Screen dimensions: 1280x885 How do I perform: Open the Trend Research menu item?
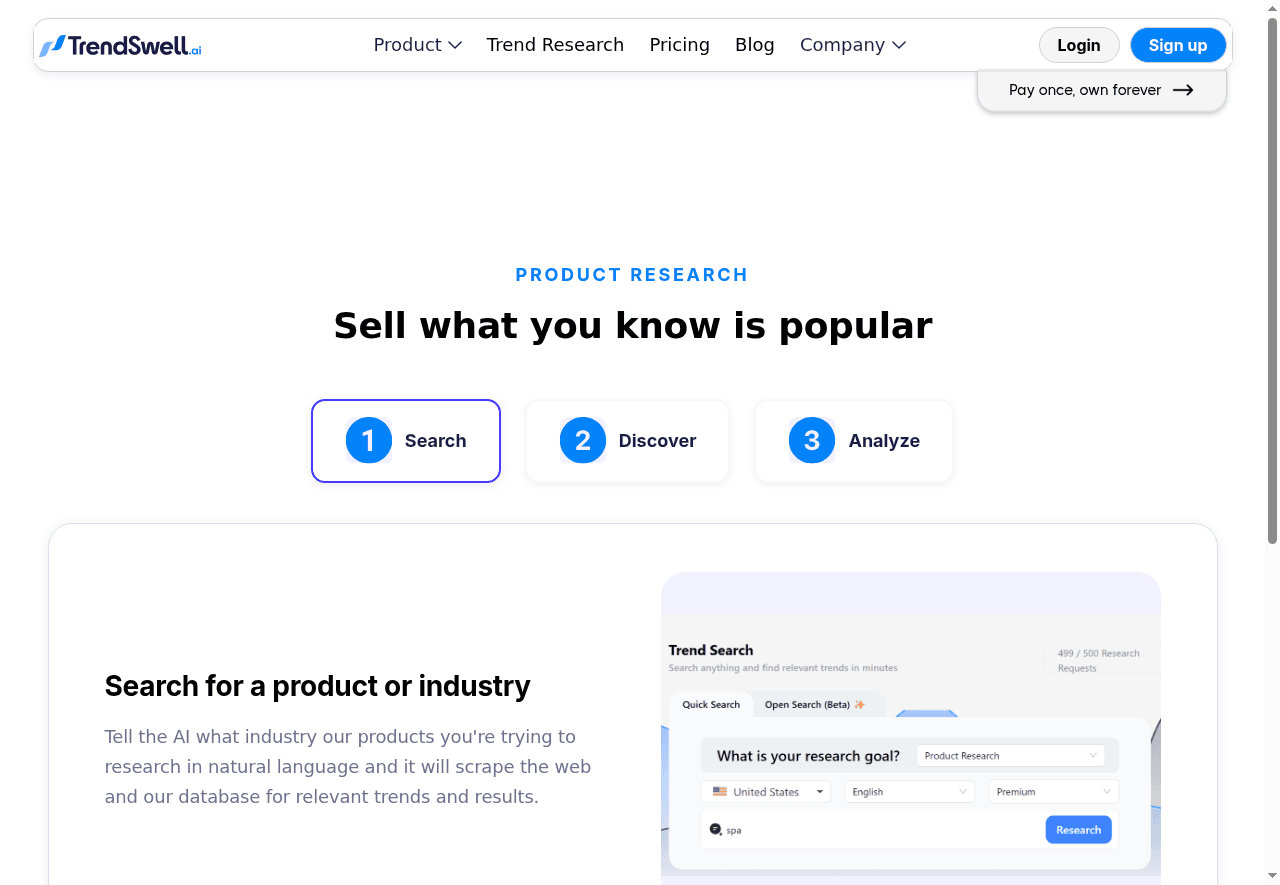(x=555, y=45)
